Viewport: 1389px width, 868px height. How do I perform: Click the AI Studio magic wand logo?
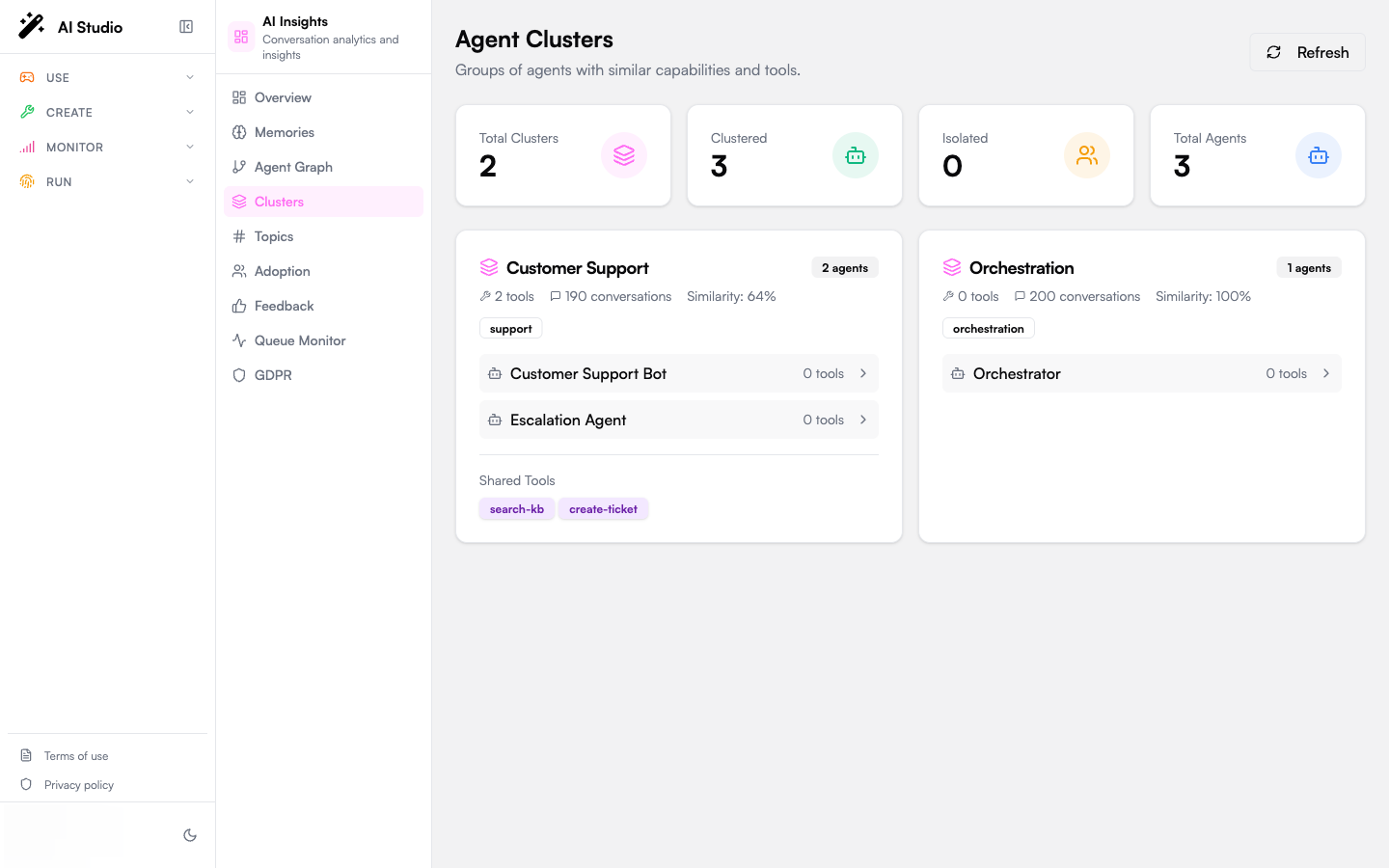pos(31,26)
